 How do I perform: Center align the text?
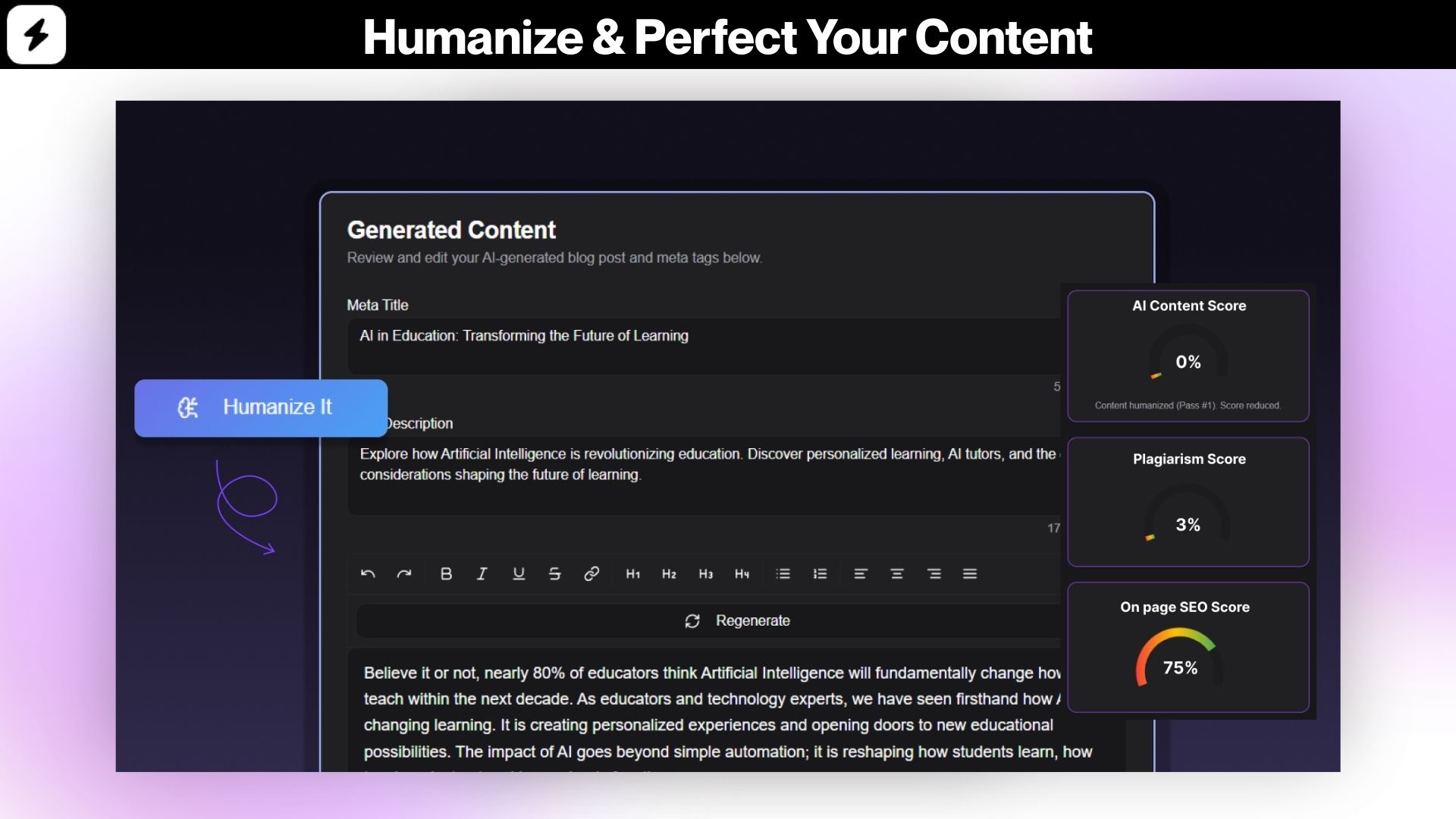[x=897, y=574]
